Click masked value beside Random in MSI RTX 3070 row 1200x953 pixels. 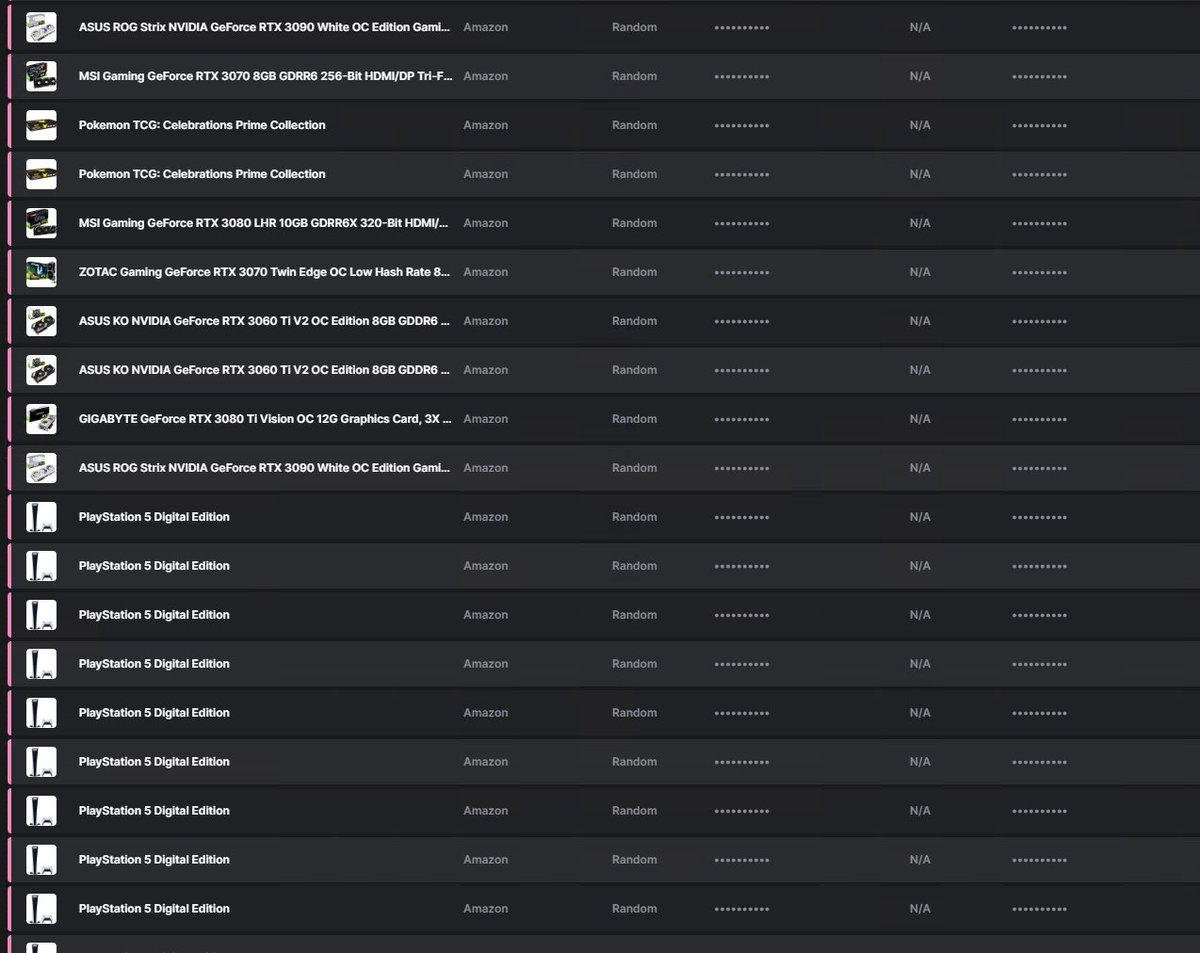[x=742, y=77]
